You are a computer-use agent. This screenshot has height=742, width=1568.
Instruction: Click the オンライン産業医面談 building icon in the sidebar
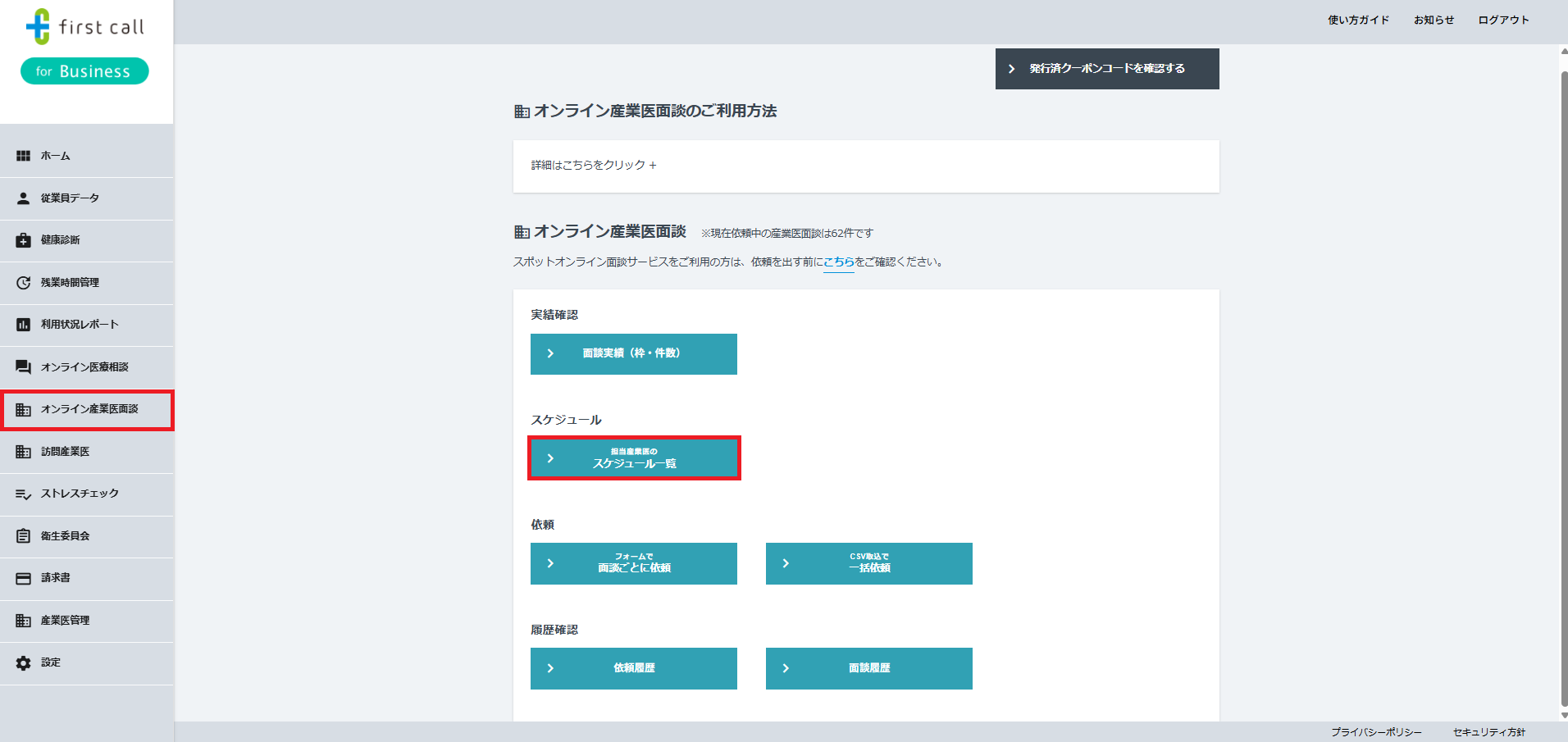pos(23,409)
